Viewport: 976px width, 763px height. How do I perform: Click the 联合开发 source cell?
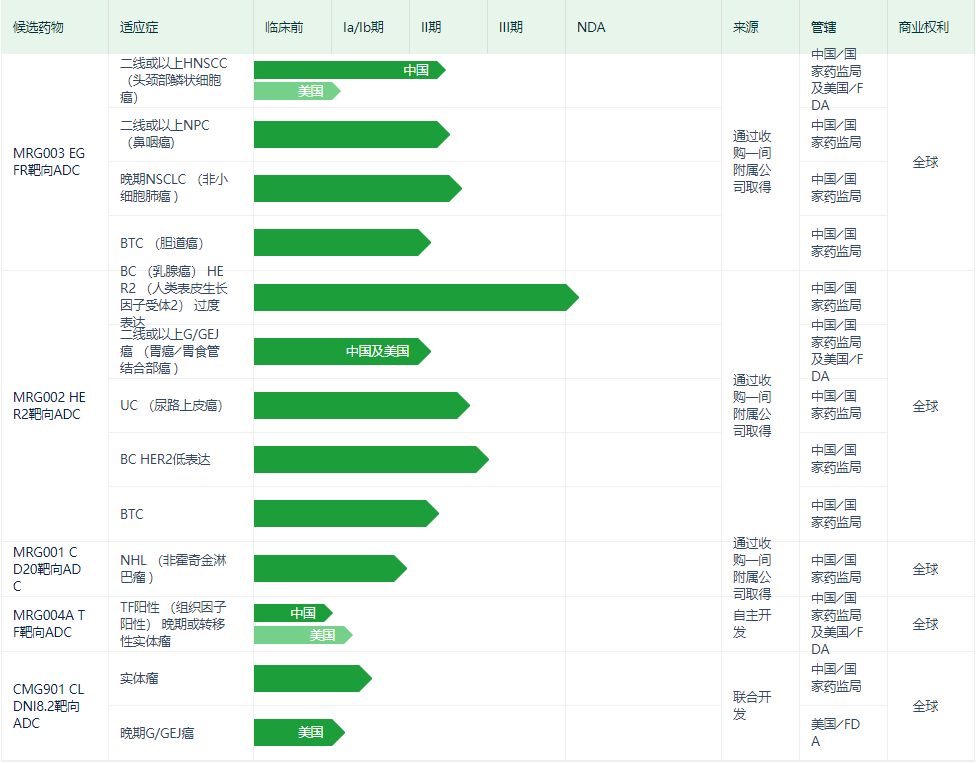(755, 705)
